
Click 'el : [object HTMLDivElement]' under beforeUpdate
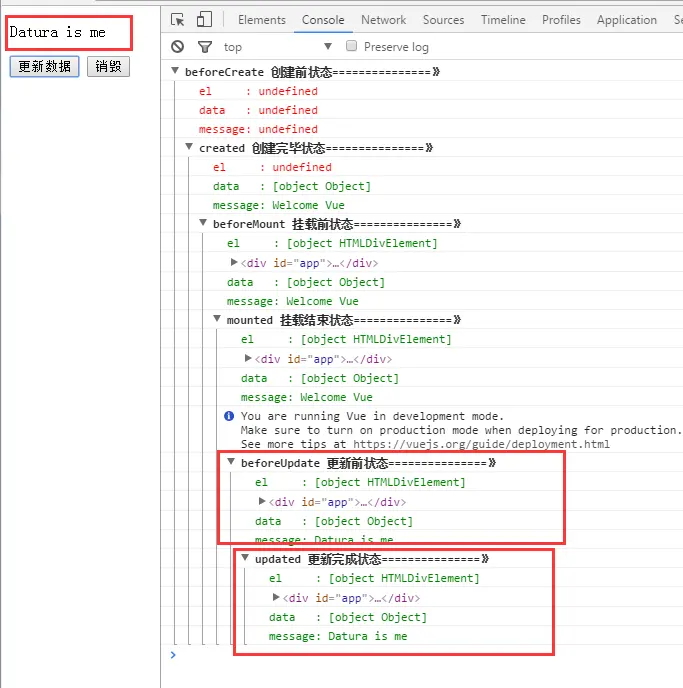pos(360,482)
